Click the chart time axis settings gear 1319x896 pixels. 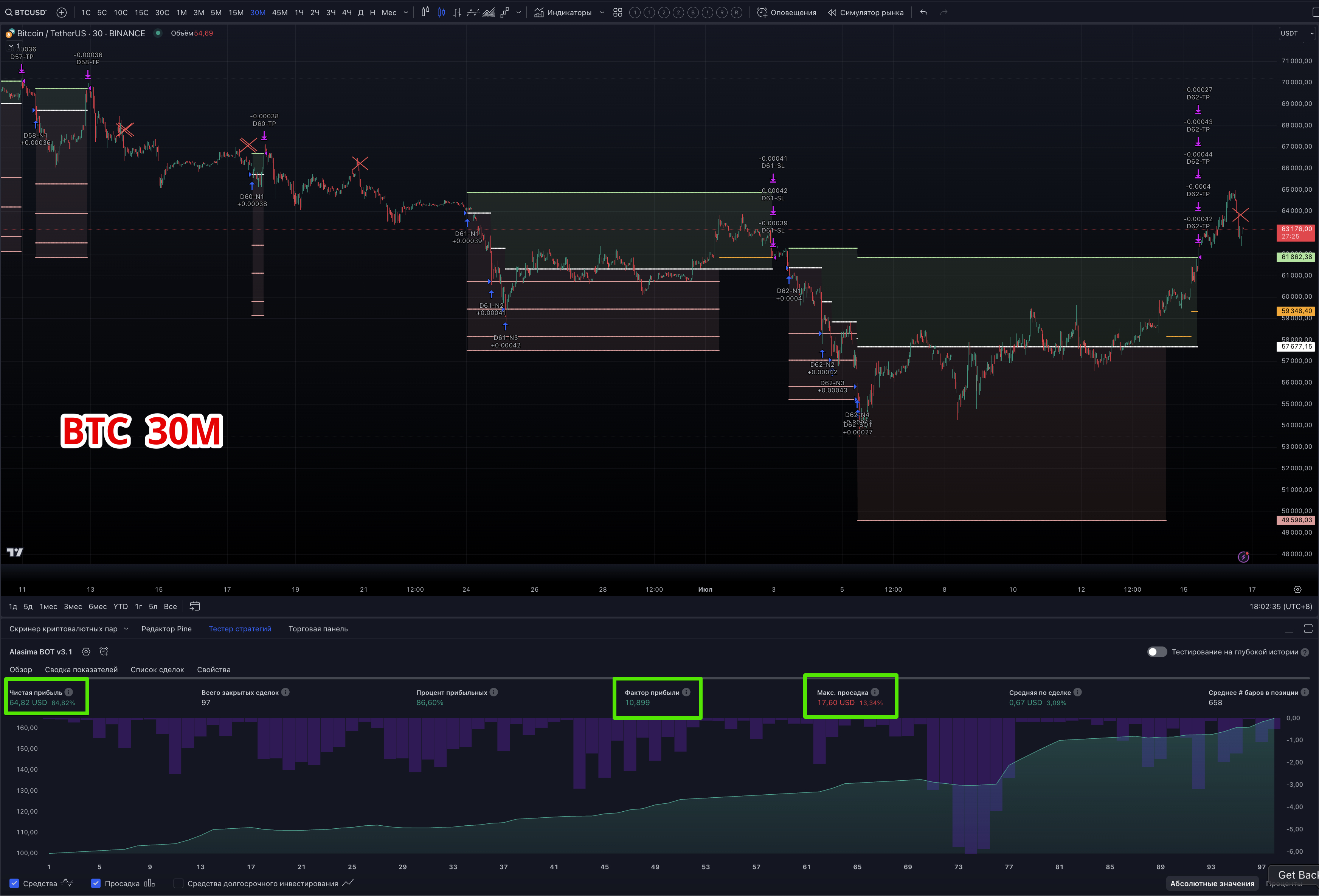(1297, 589)
